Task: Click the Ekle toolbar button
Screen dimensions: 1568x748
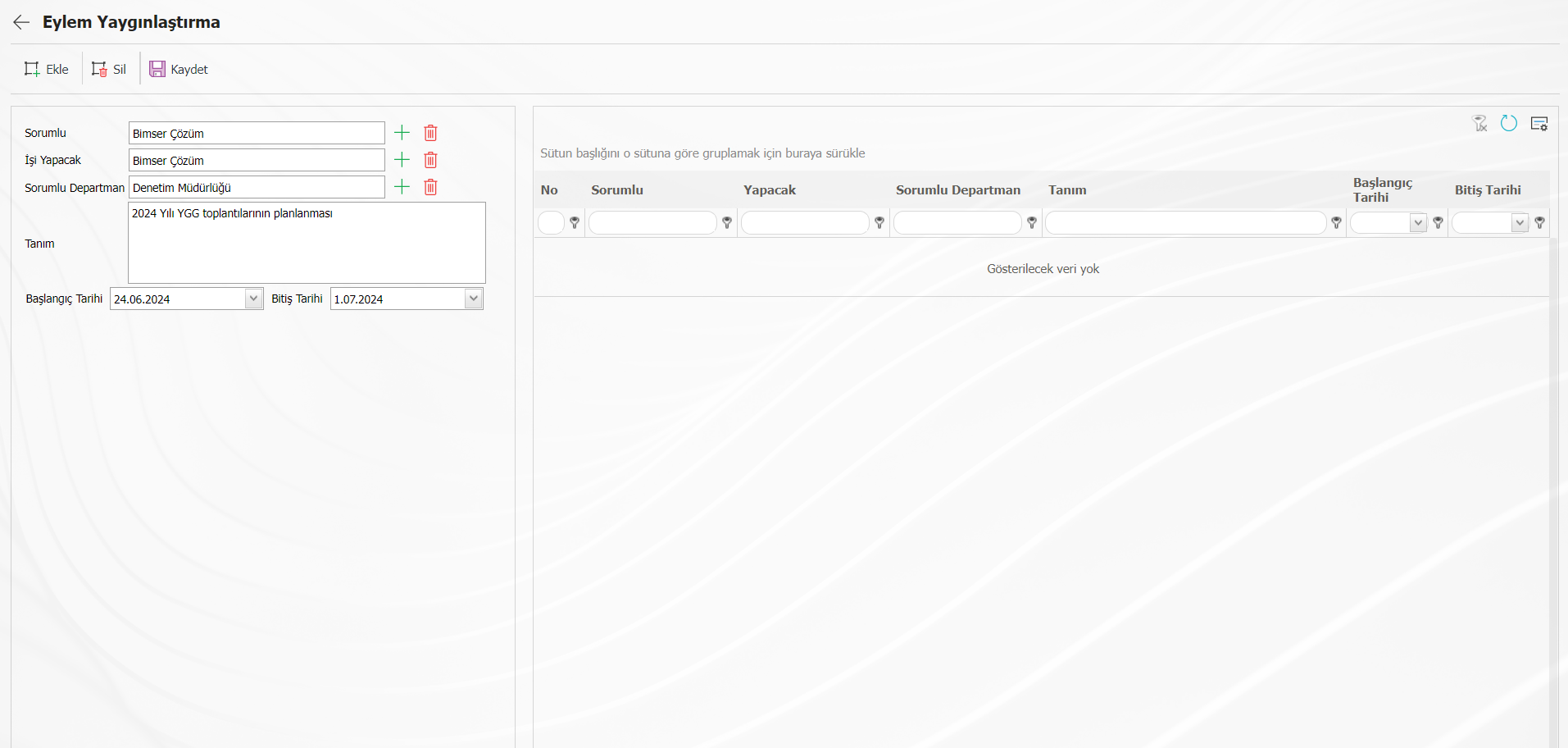Action: point(47,69)
